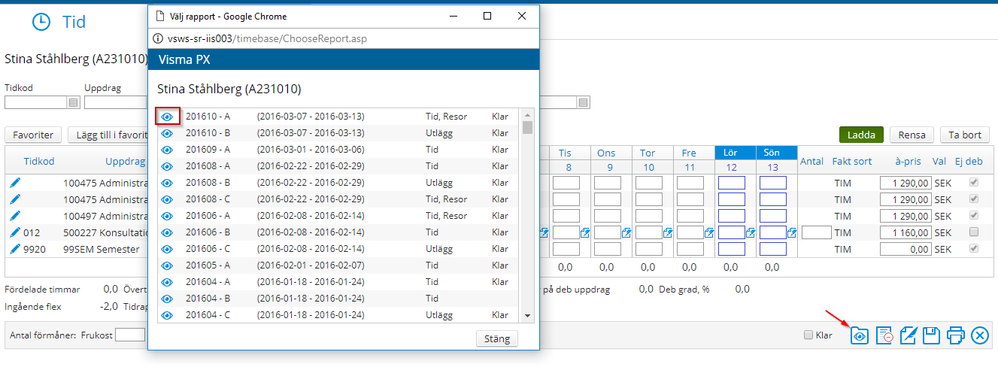
Task: Save the time report with floppy disk icon
Action: (x=932, y=335)
